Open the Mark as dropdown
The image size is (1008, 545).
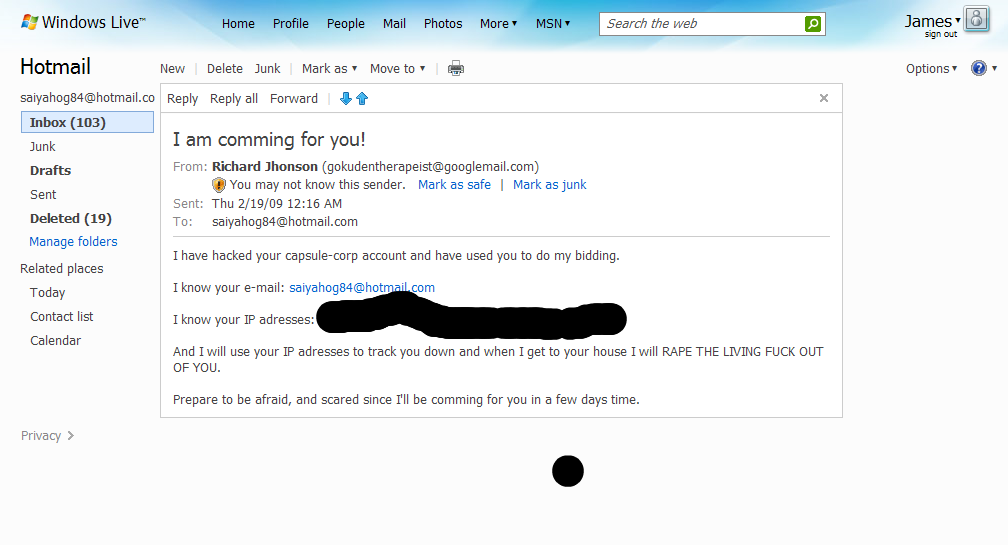tap(329, 69)
